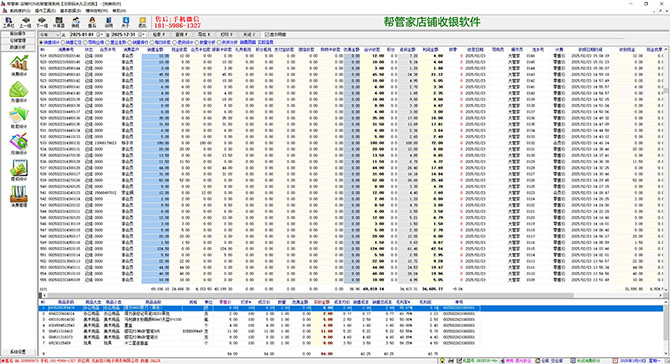Click the 工具栏 toolbar icon
The width and height of the screenshot is (670, 364).
point(8,22)
